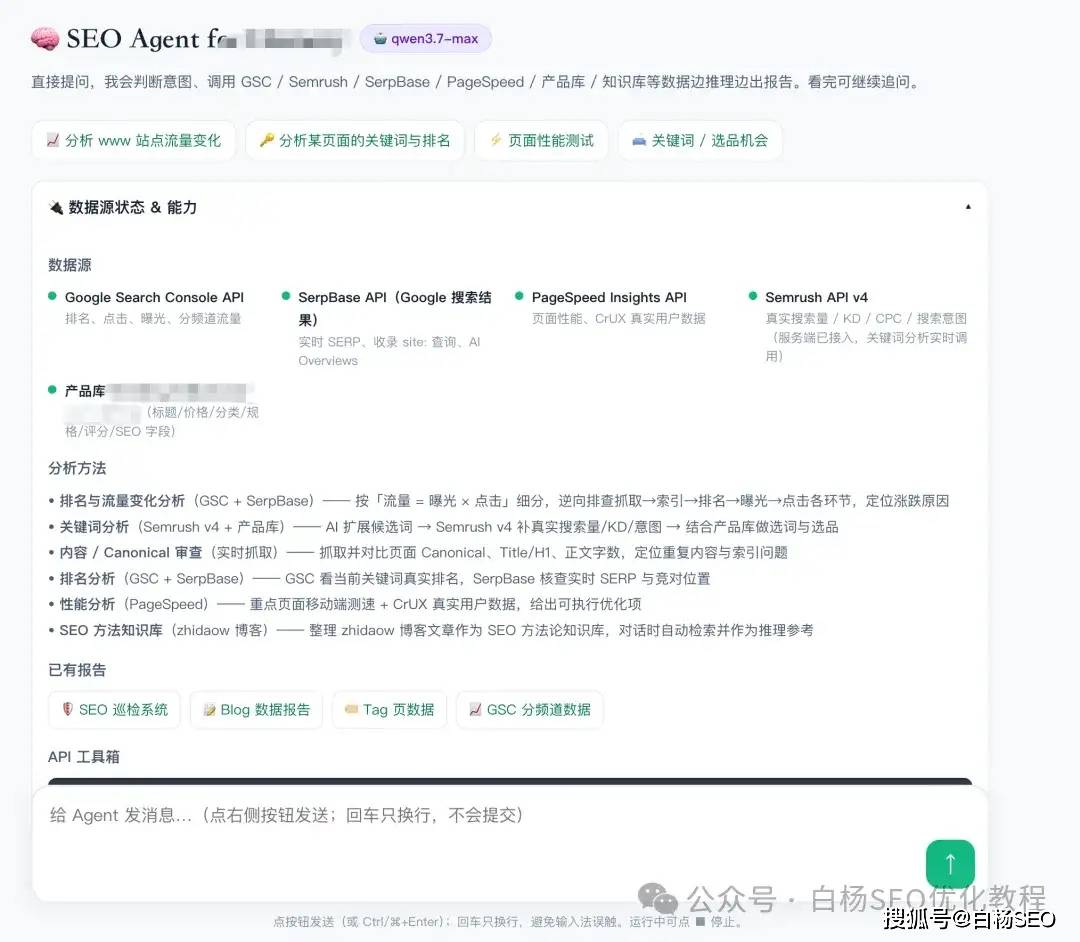Viewport: 1080px width, 942px height.
Task: Click the SerpBase API（Google 搜索结果）label
Action: pos(395,308)
